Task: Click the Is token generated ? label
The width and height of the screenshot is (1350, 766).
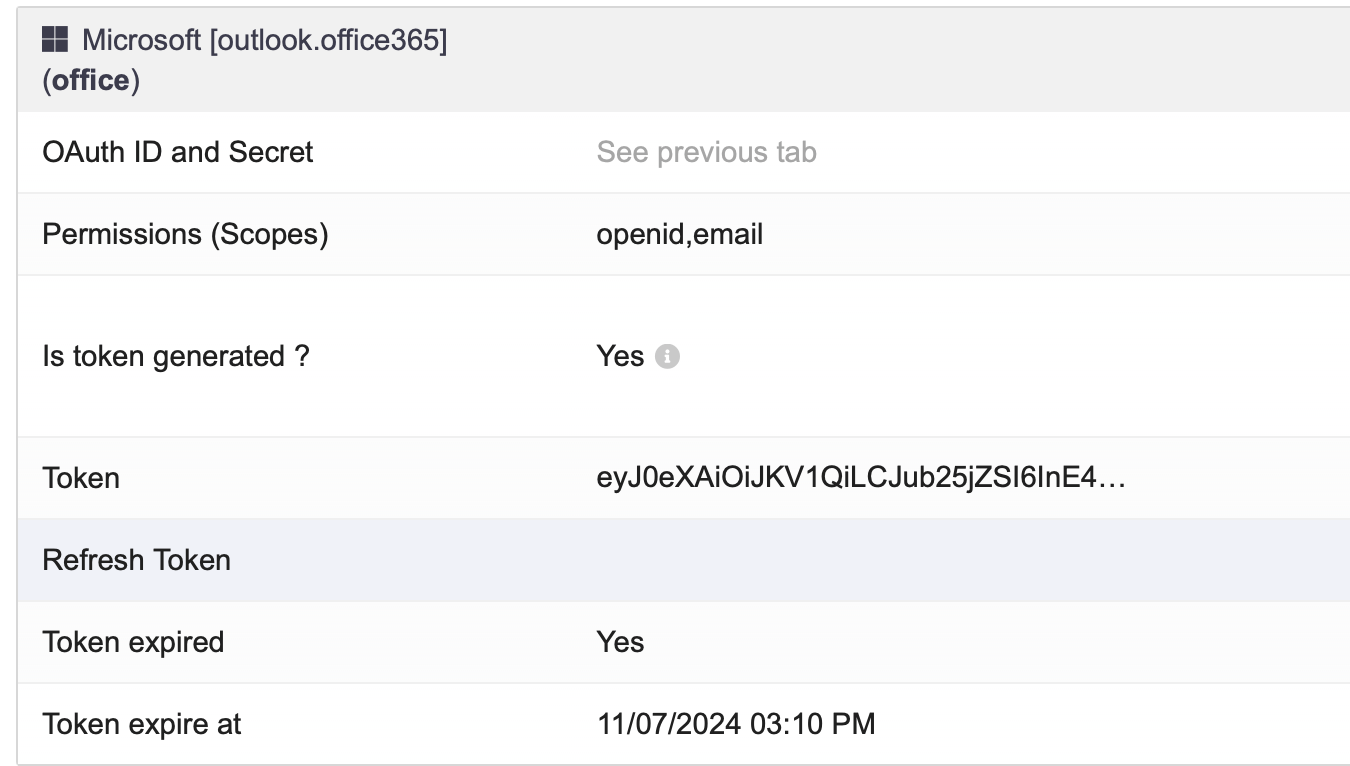Action: (176, 356)
